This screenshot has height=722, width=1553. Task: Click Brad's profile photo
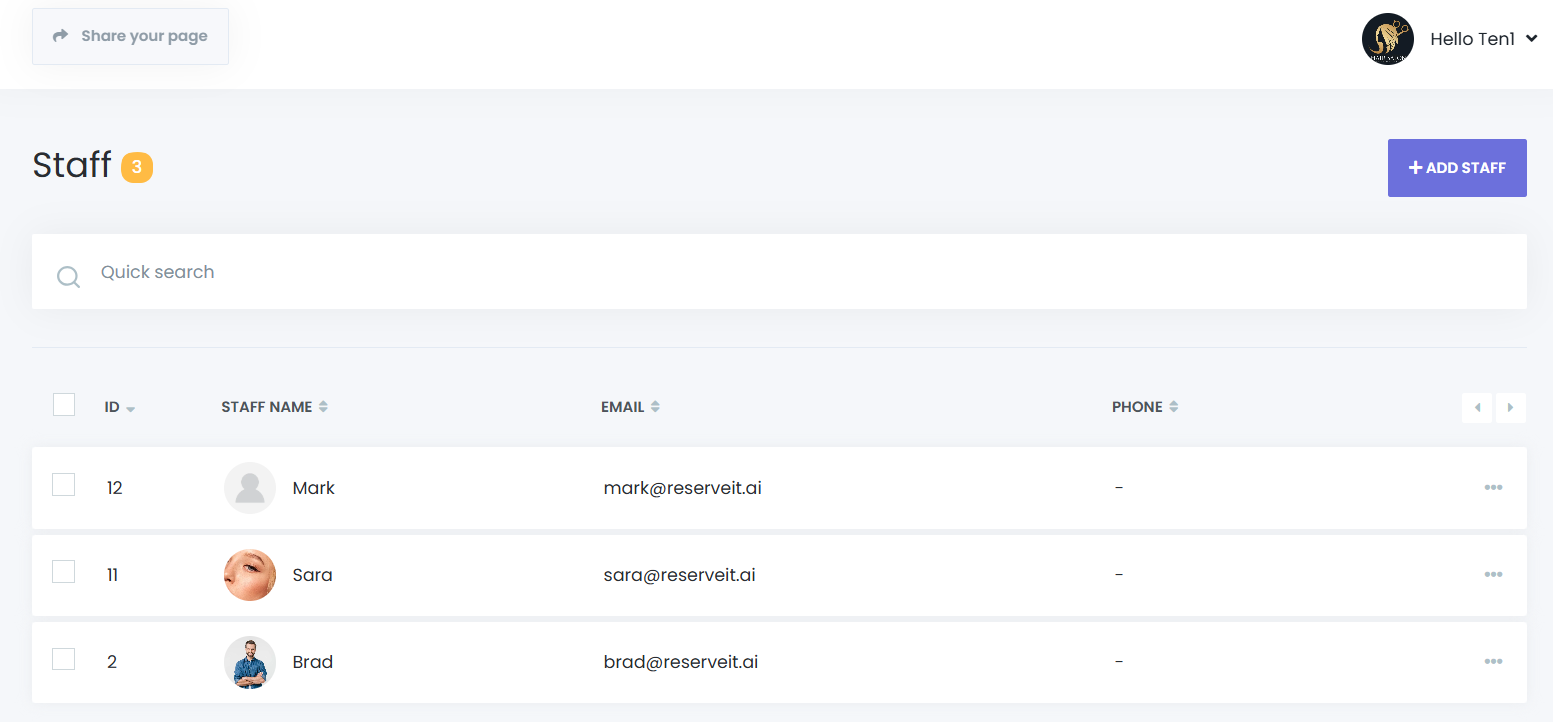click(x=250, y=662)
